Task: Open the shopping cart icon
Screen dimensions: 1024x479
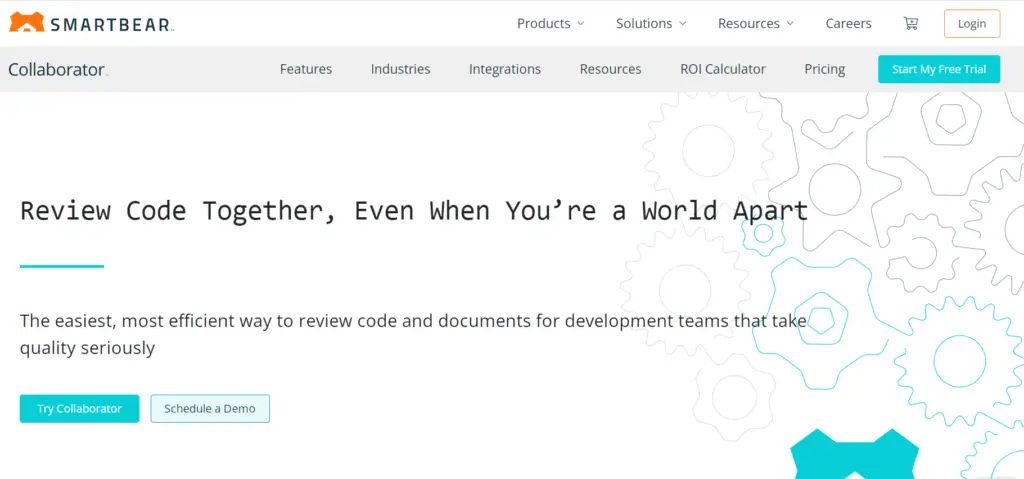Action: coord(910,23)
